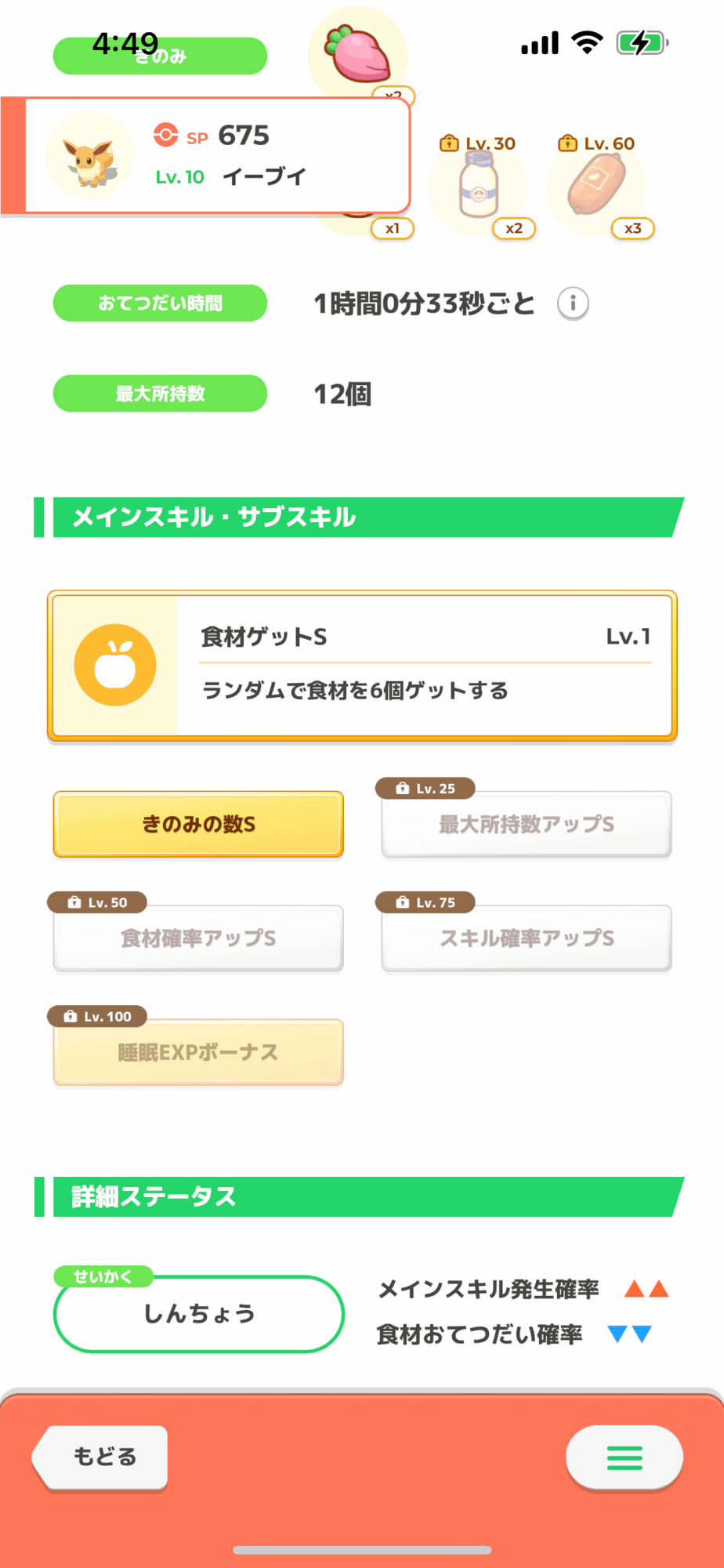Tap the Lv.60 sausage ingredient icon
This screenshot has width=724, height=1568.
596,187
